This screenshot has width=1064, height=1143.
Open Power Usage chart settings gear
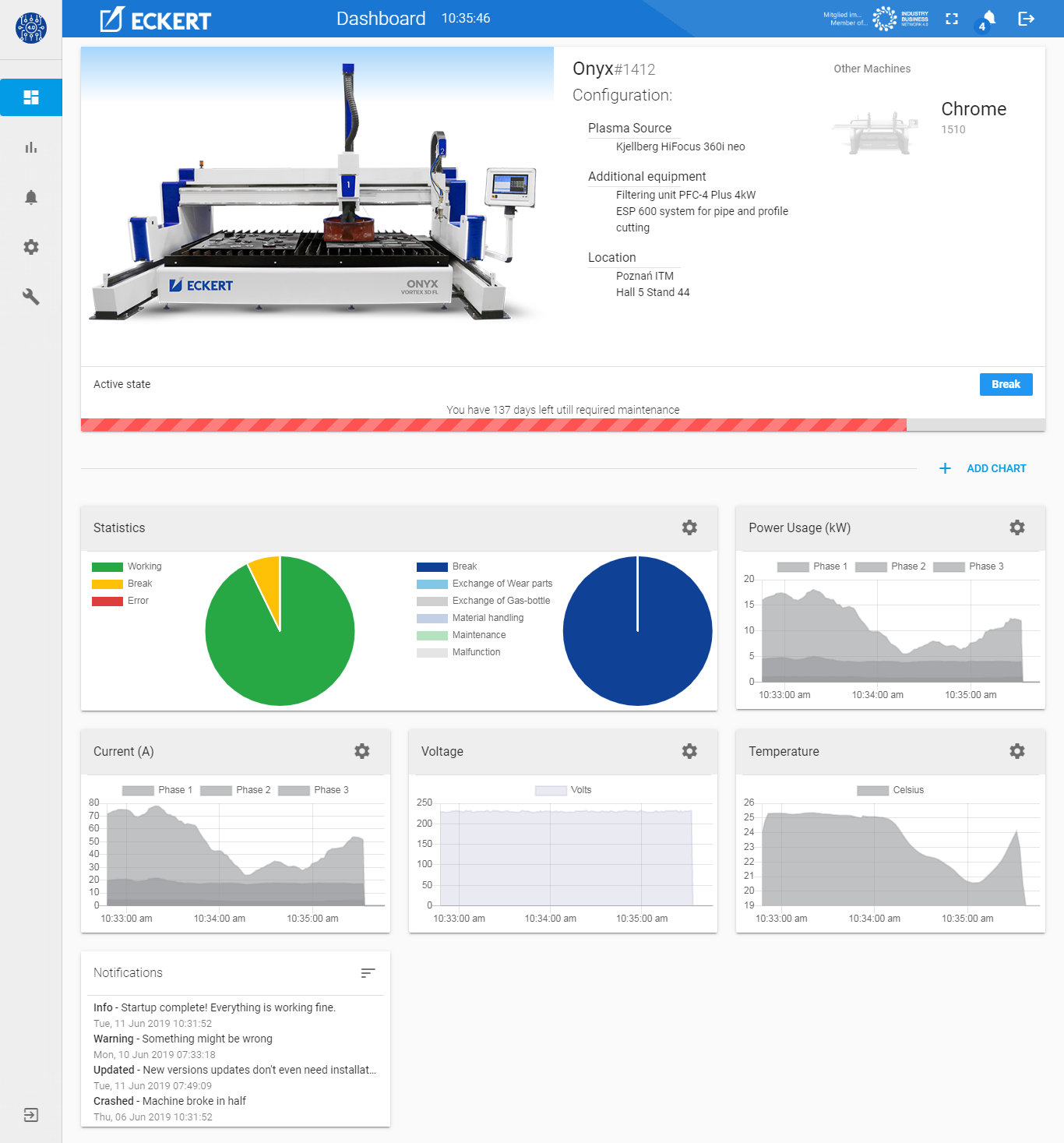tap(1017, 527)
